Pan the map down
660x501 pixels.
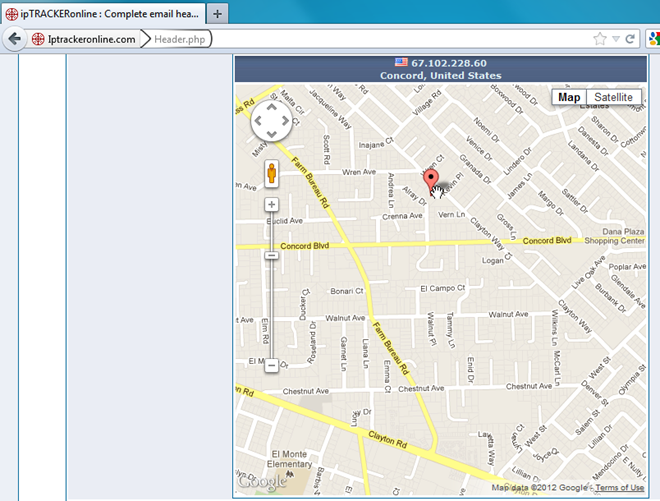click(x=271, y=135)
